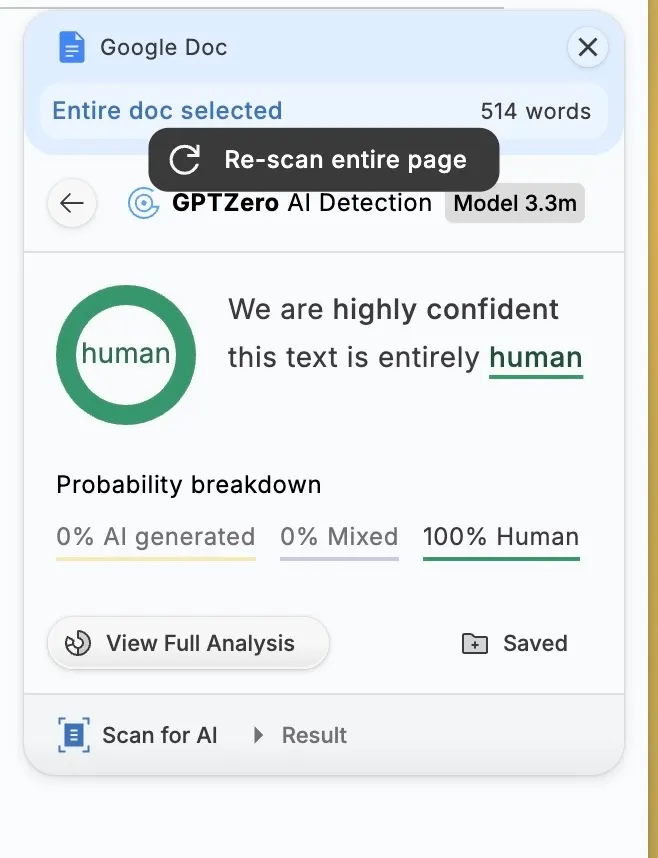658x858 pixels.
Task: Click the GPTZero circular logo icon
Action: coord(144,204)
